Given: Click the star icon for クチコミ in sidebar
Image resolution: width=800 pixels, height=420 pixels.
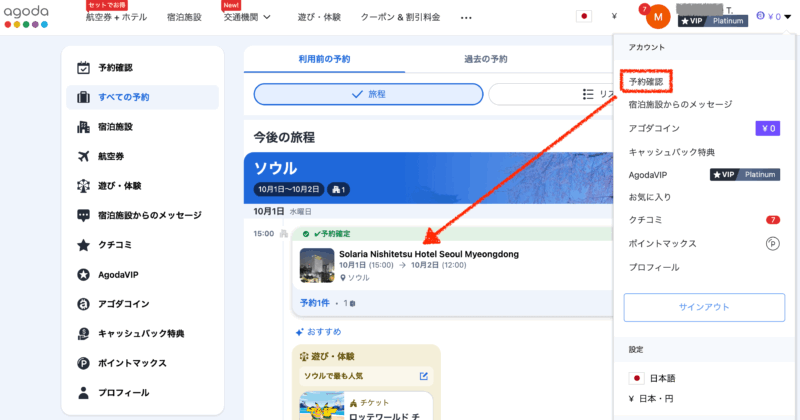Looking at the screenshot, I should coord(83,245).
